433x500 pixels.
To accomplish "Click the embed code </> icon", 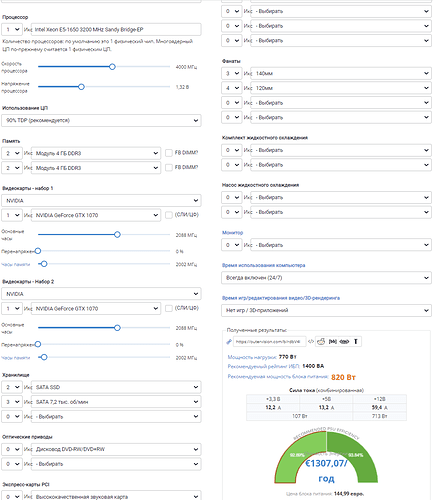I will point(311,342).
